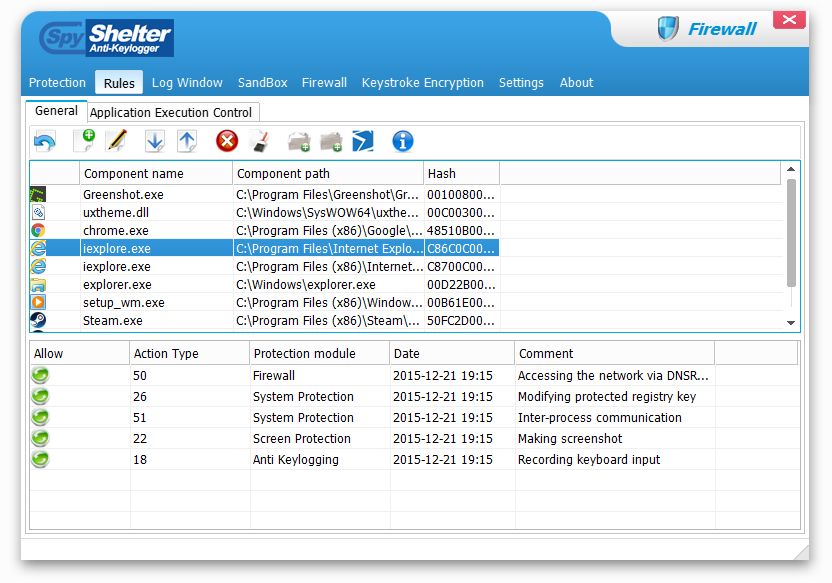Select the Rules tab
This screenshot has width=832, height=583.
(119, 83)
